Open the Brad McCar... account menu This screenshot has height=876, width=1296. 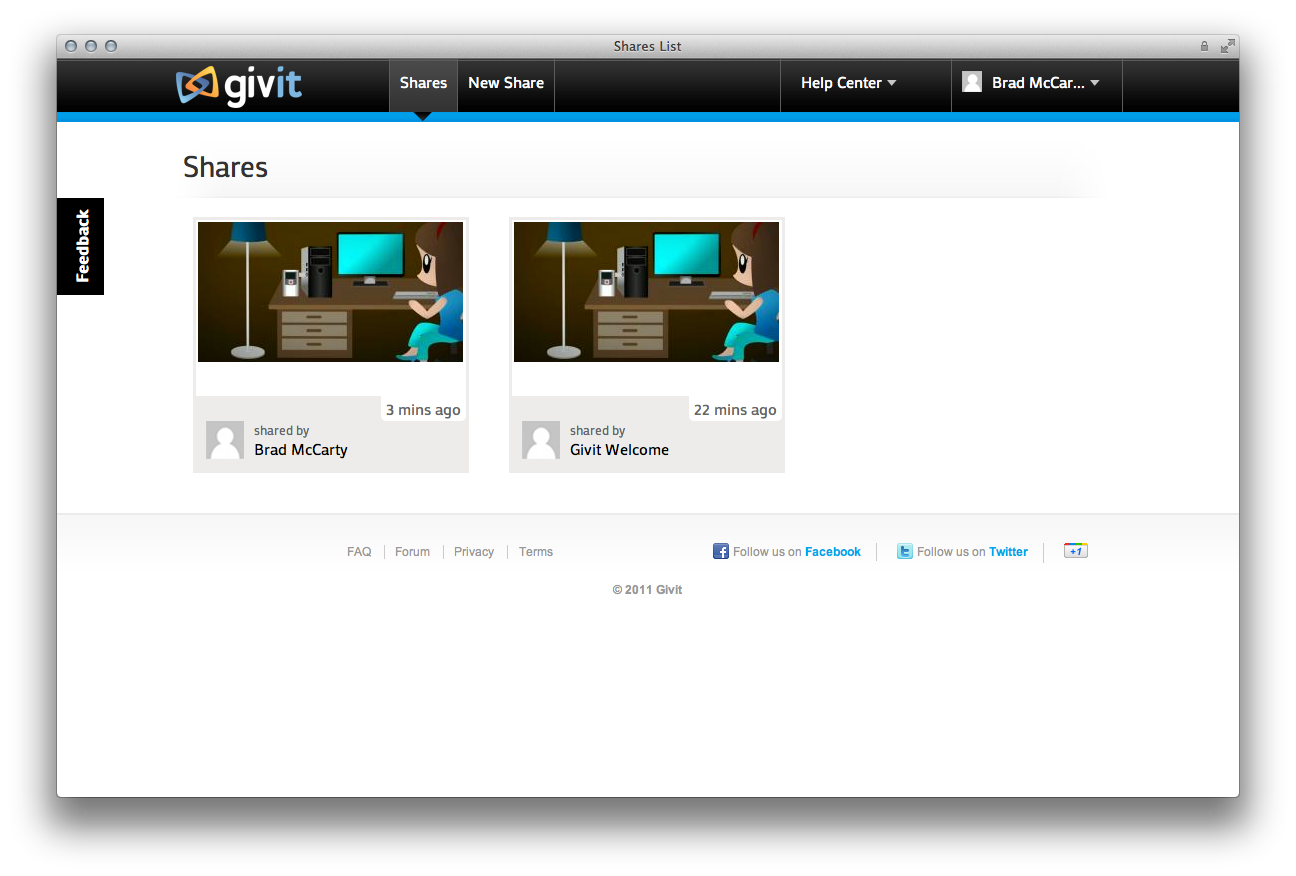coord(1037,84)
